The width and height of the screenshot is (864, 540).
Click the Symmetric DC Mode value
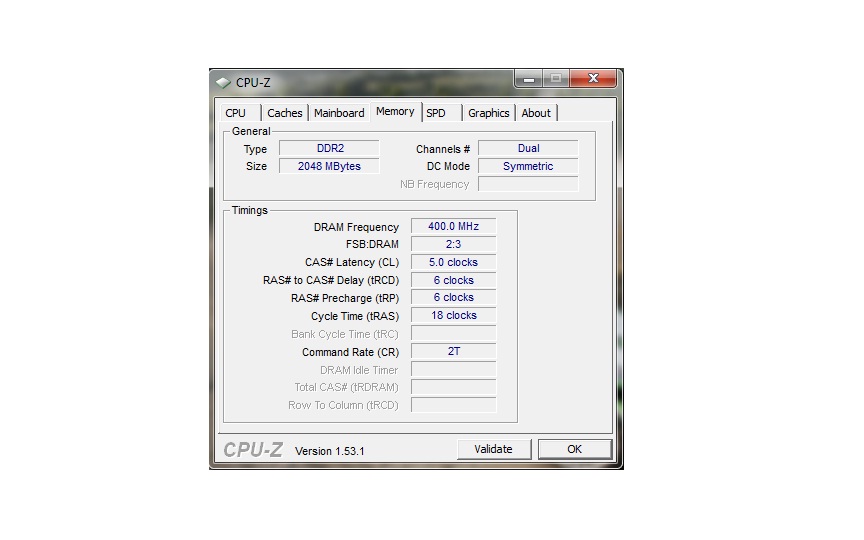(x=528, y=166)
